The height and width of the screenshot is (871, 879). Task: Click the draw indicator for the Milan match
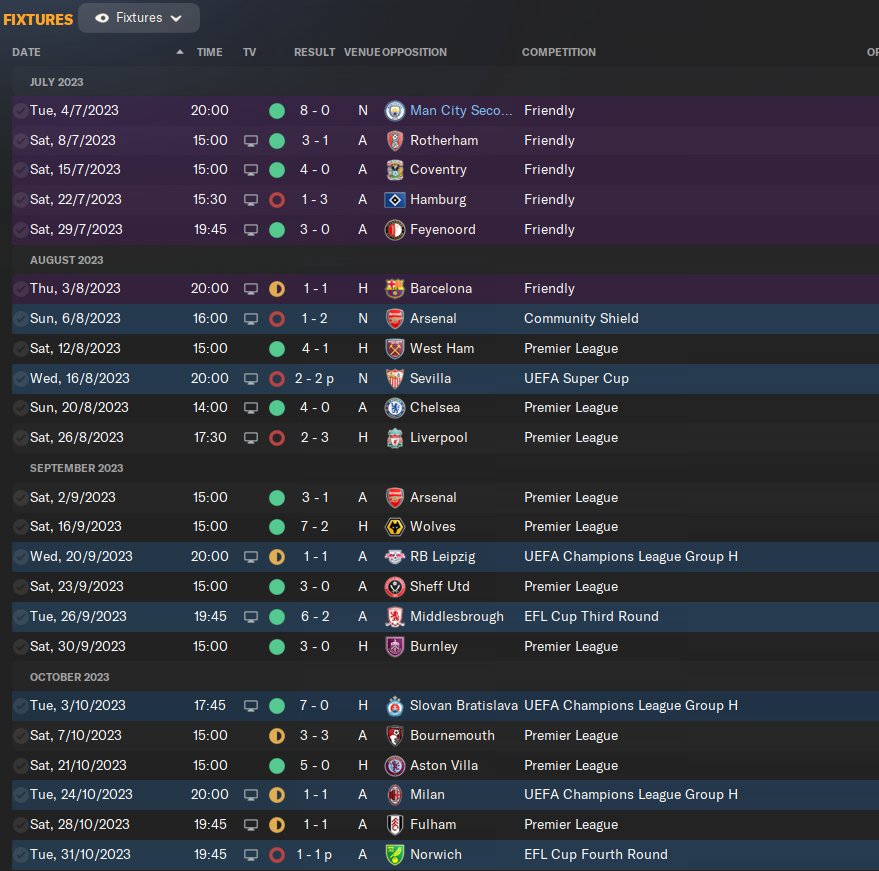(277, 795)
